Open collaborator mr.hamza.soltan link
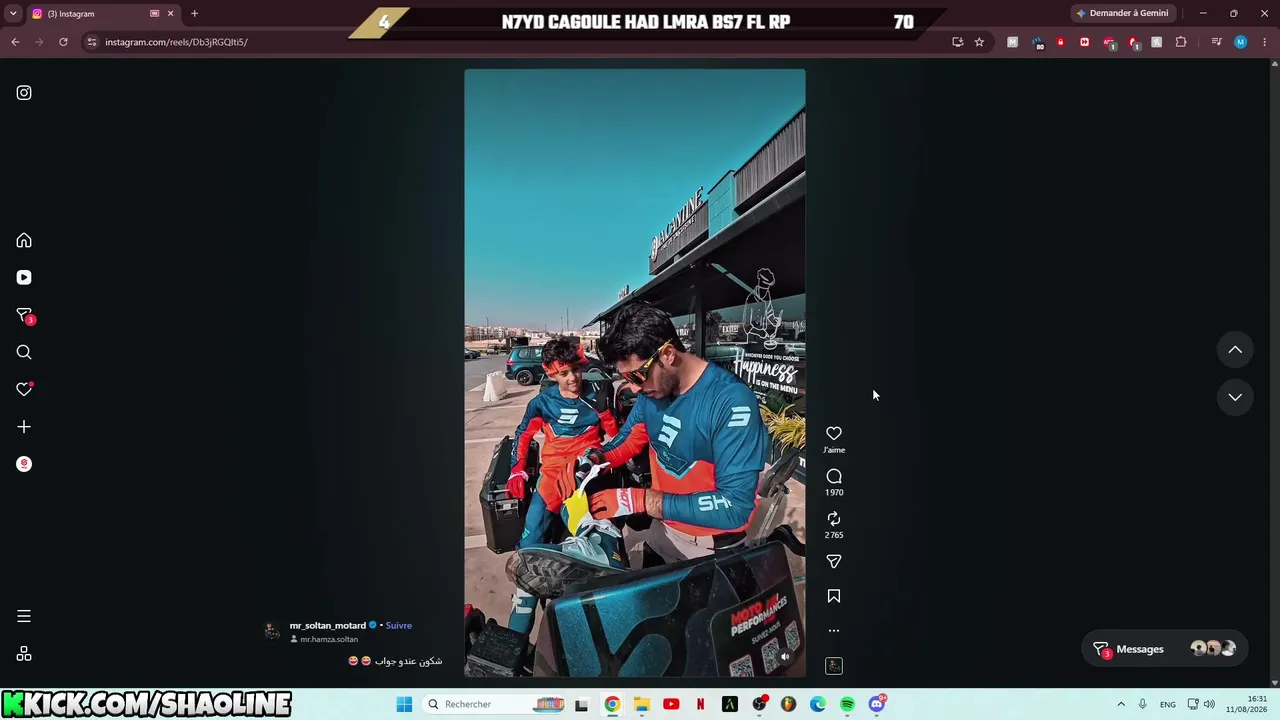The height and width of the screenshot is (720, 1280). pos(329,640)
